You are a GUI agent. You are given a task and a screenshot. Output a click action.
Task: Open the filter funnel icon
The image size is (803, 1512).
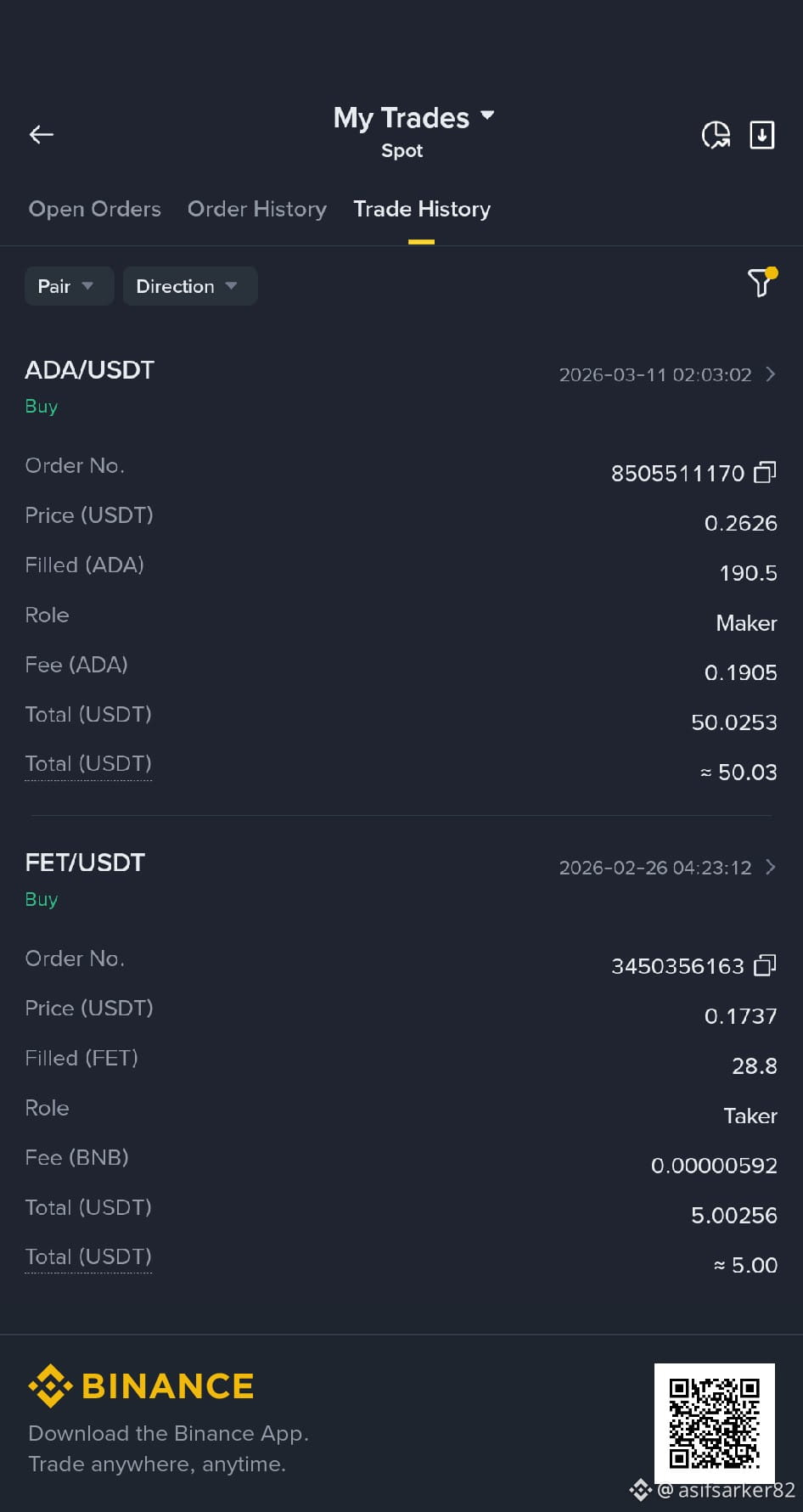[x=761, y=282]
